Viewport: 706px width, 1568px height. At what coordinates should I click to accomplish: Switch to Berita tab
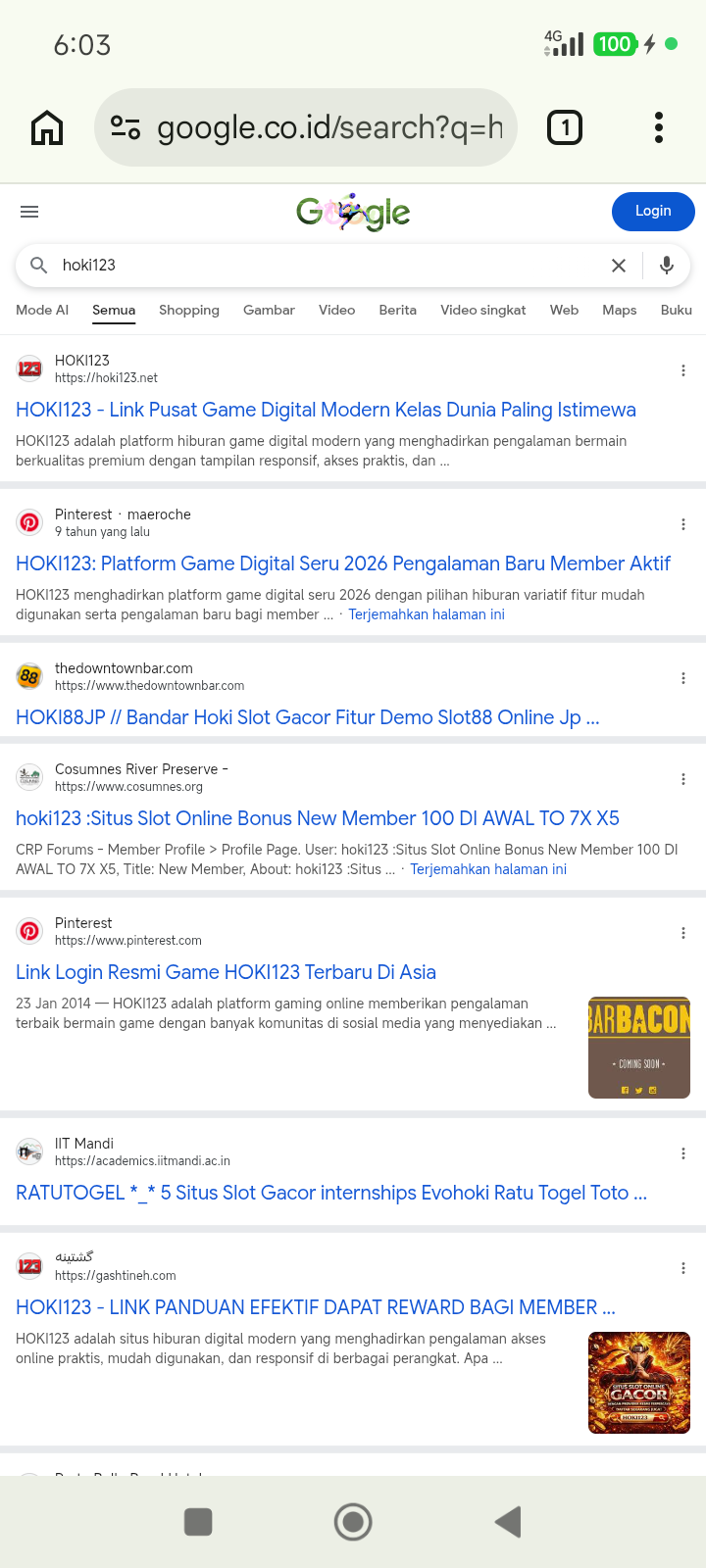pos(398,310)
